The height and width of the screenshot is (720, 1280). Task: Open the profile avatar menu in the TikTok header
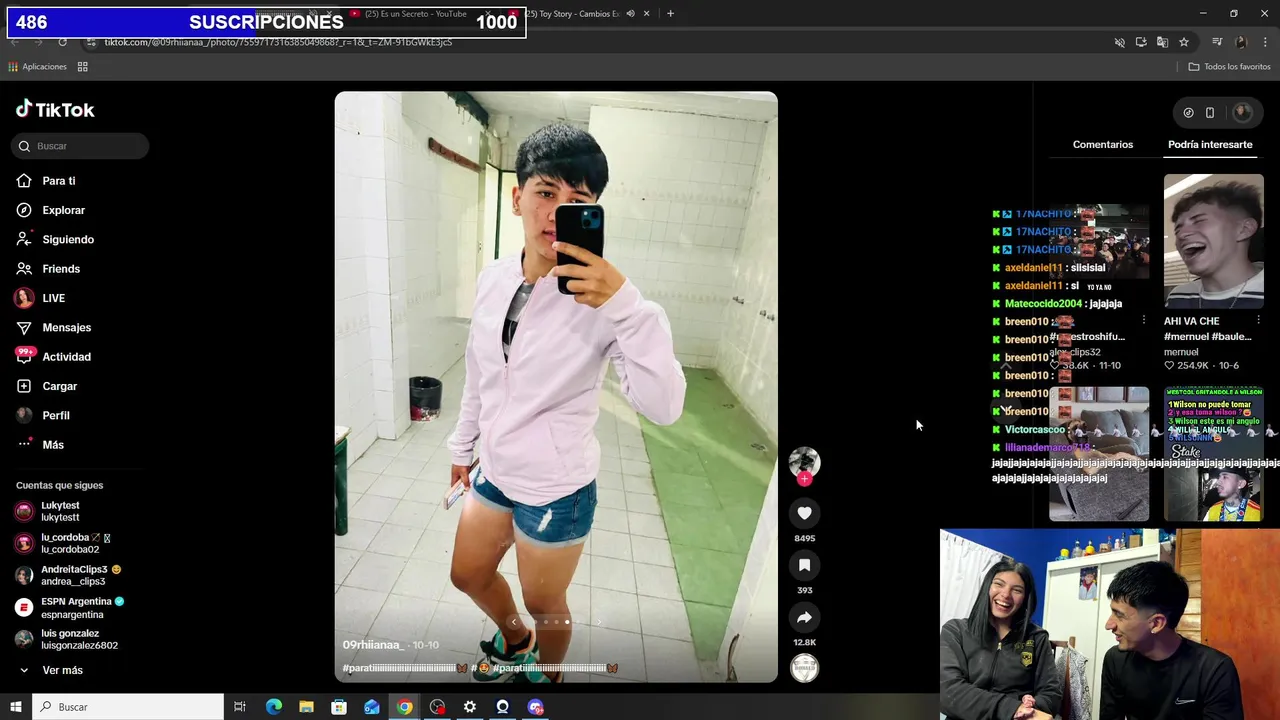(1243, 113)
